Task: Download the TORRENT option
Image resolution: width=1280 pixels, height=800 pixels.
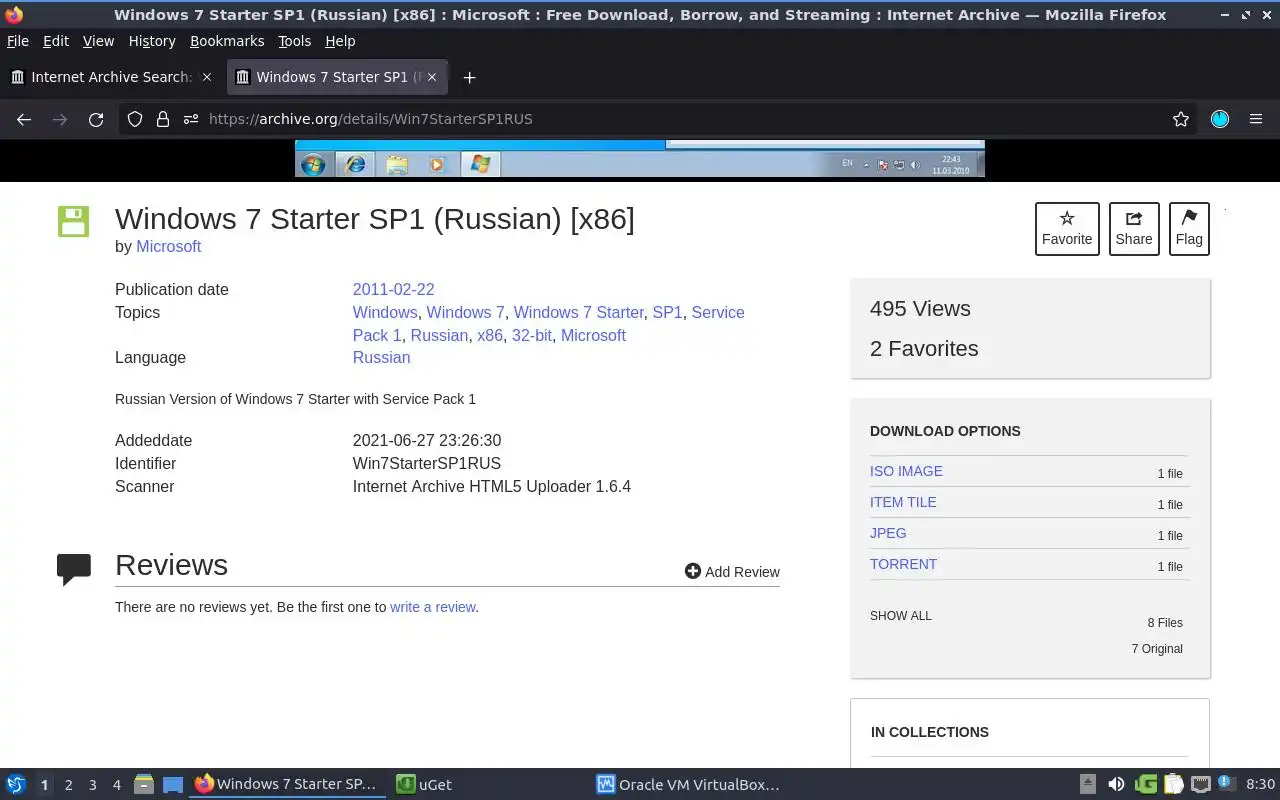Action: click(x=903, y=564)
